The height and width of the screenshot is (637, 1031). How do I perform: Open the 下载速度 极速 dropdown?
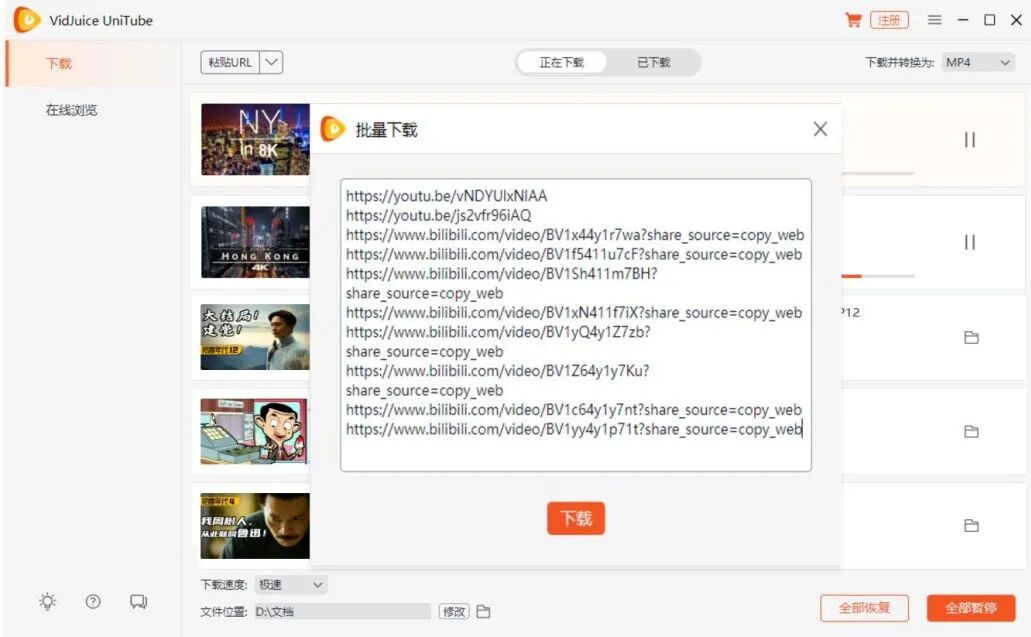tap(290, 584)
